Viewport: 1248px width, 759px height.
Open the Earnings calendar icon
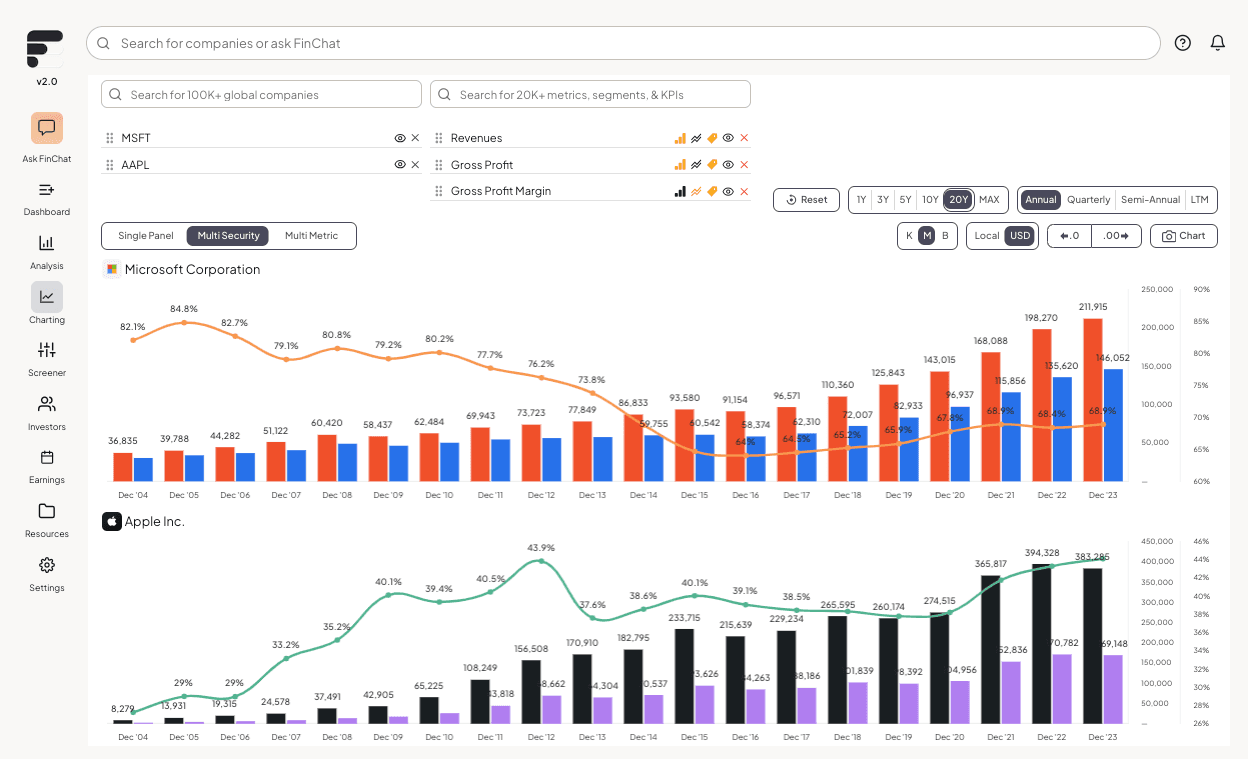(47, 457)
